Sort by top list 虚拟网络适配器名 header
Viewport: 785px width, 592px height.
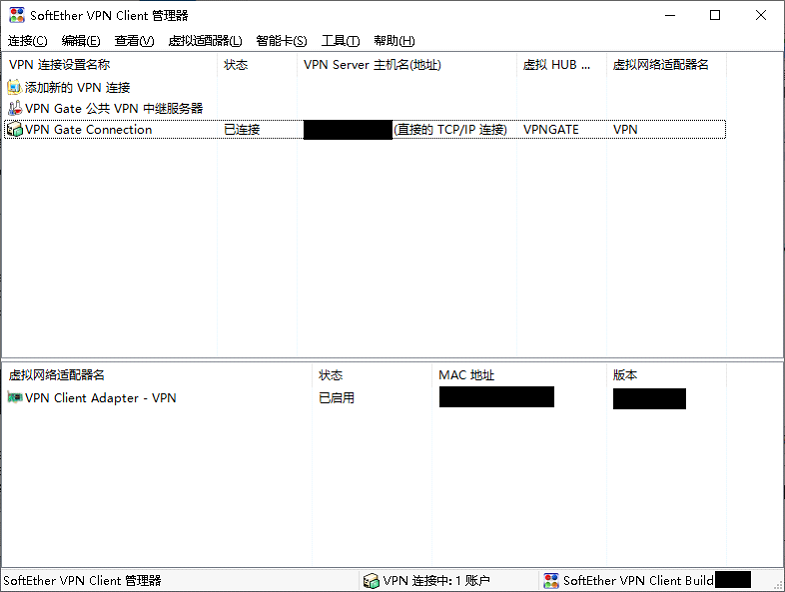666,65
